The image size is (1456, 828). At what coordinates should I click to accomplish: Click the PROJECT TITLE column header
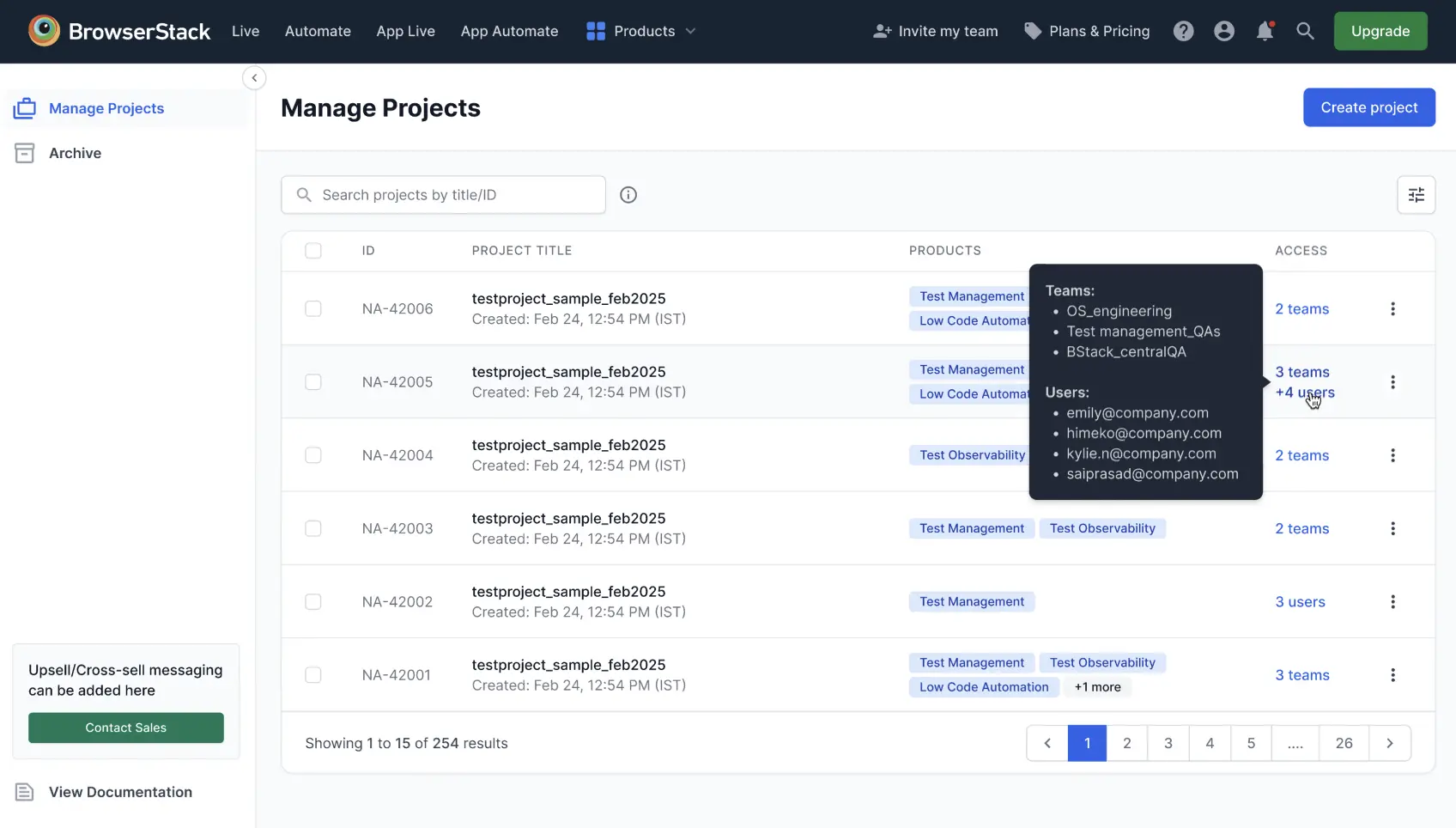pyautogui.click(x=522, y=251)
